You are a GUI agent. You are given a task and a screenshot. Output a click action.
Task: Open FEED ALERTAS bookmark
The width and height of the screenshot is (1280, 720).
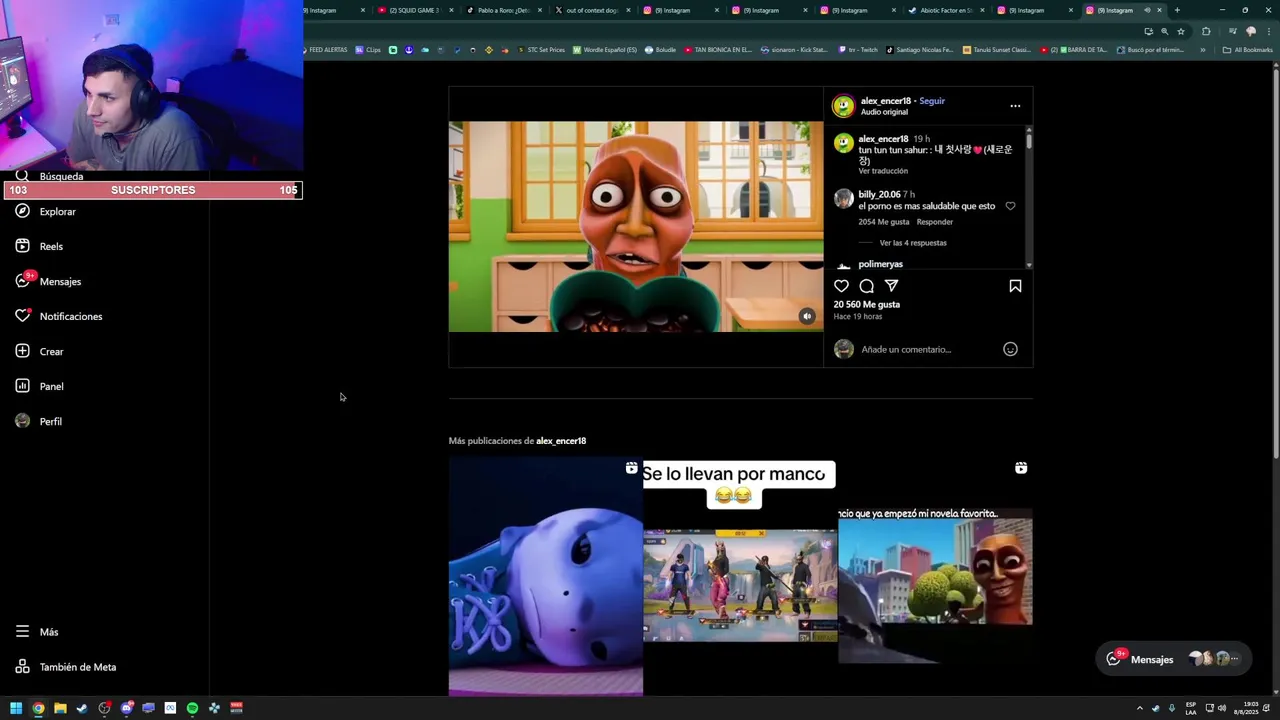tap(324, 50)
